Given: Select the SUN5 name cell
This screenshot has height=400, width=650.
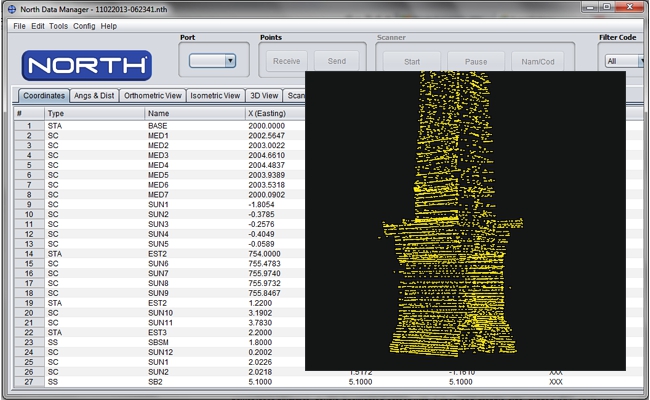Looking at the screenshot, I should tap(195, 244).
